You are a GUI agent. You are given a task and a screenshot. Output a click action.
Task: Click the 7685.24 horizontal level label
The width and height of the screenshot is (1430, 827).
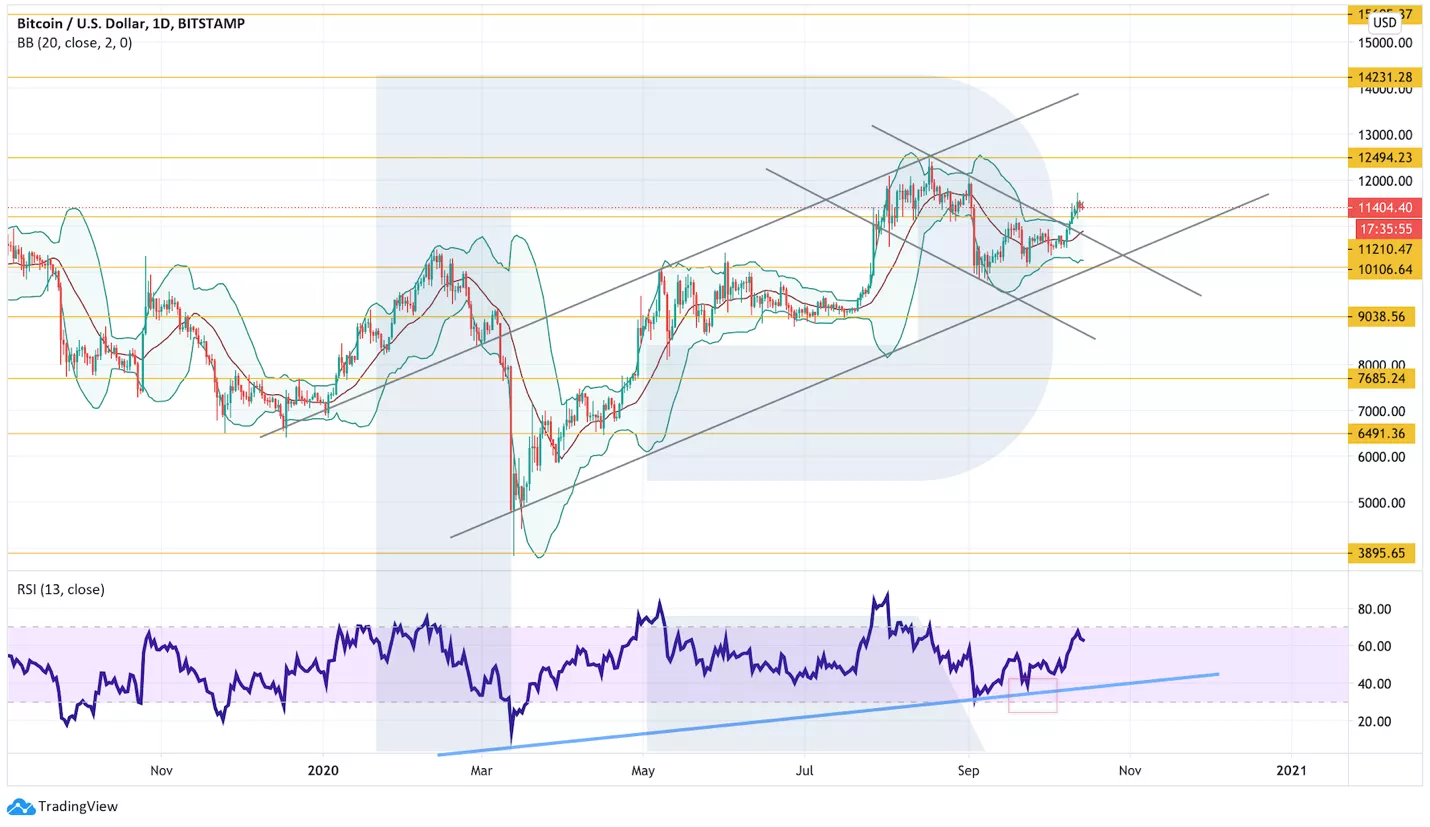[x=1383, y=378]
